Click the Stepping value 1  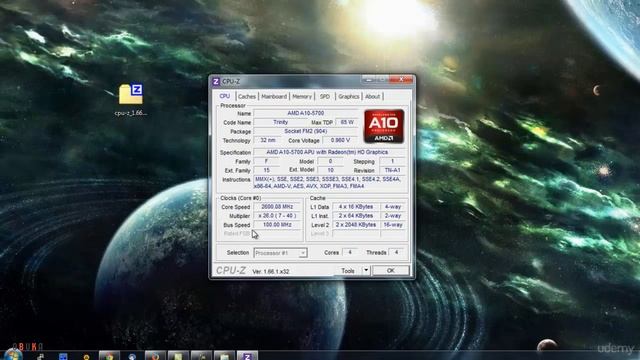click(x=393, y=162)
